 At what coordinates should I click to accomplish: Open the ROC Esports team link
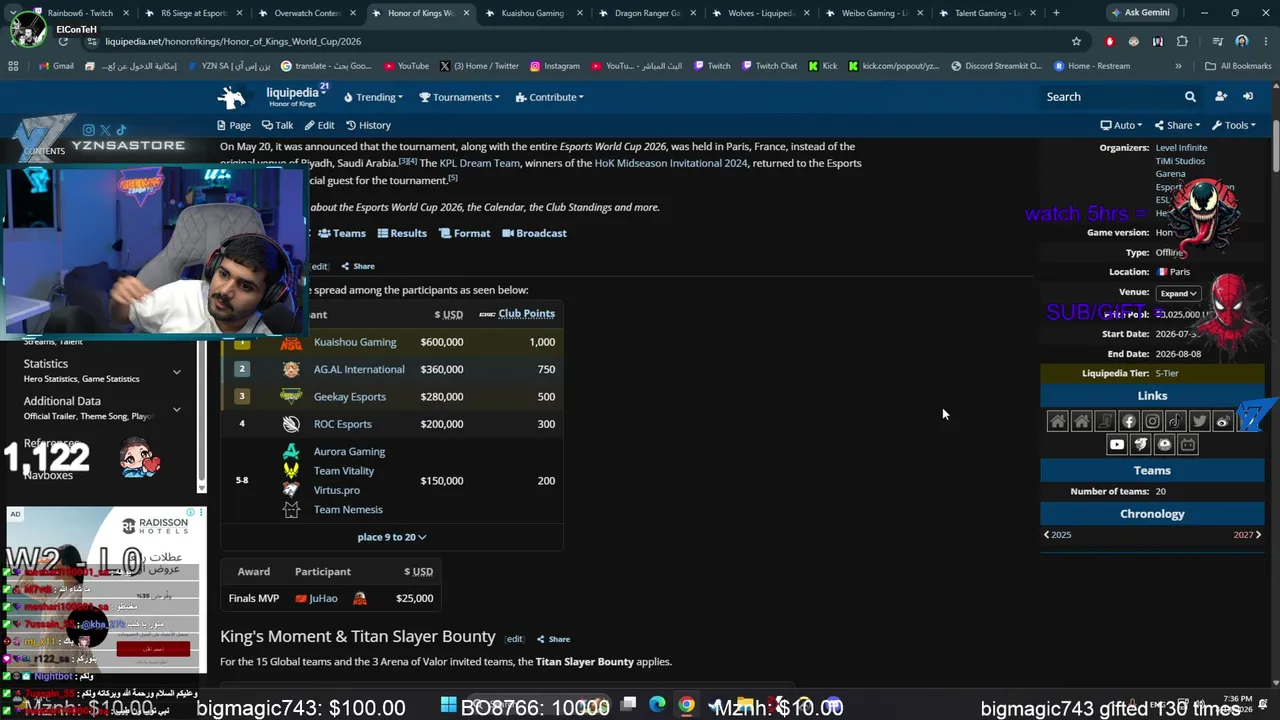coord(343,424)
